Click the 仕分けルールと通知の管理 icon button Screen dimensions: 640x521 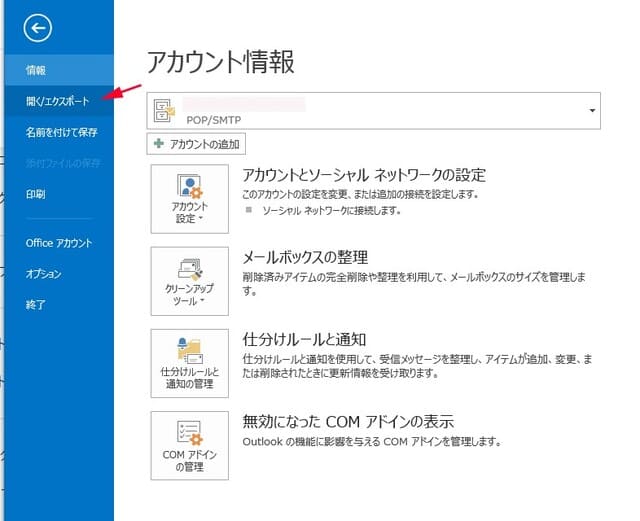(x=190, y=363)
